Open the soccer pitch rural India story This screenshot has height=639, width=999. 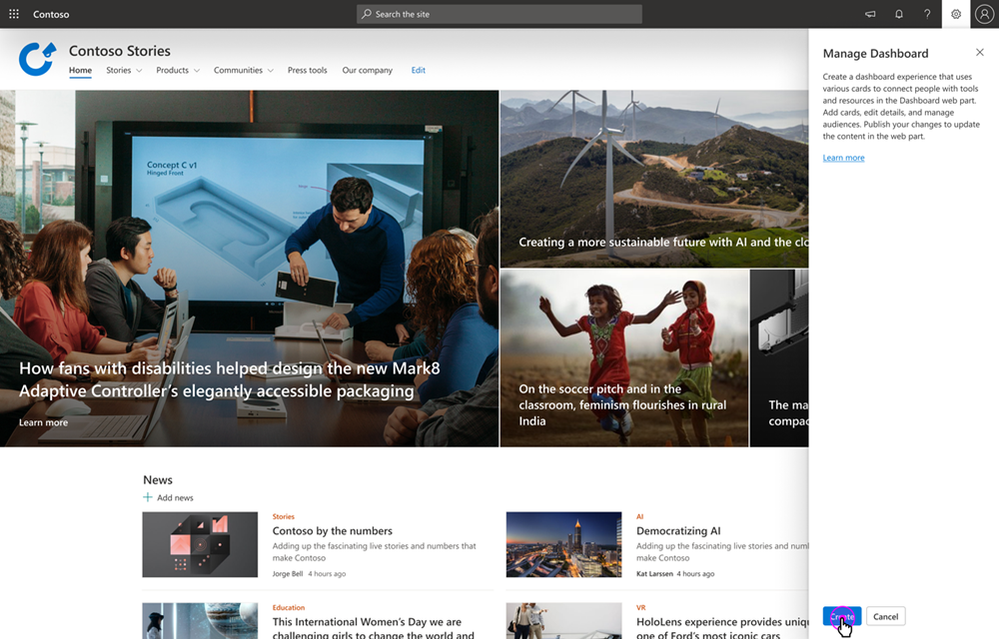click(x=624, y=358)
